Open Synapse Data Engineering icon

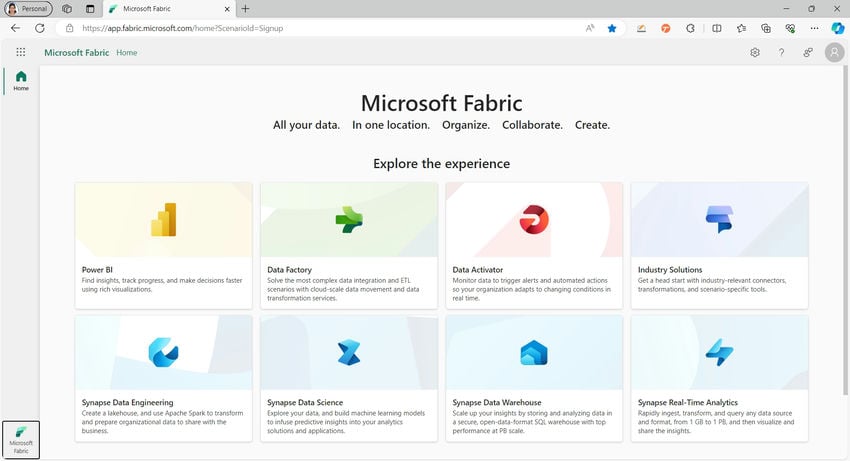tap(163, 352)
